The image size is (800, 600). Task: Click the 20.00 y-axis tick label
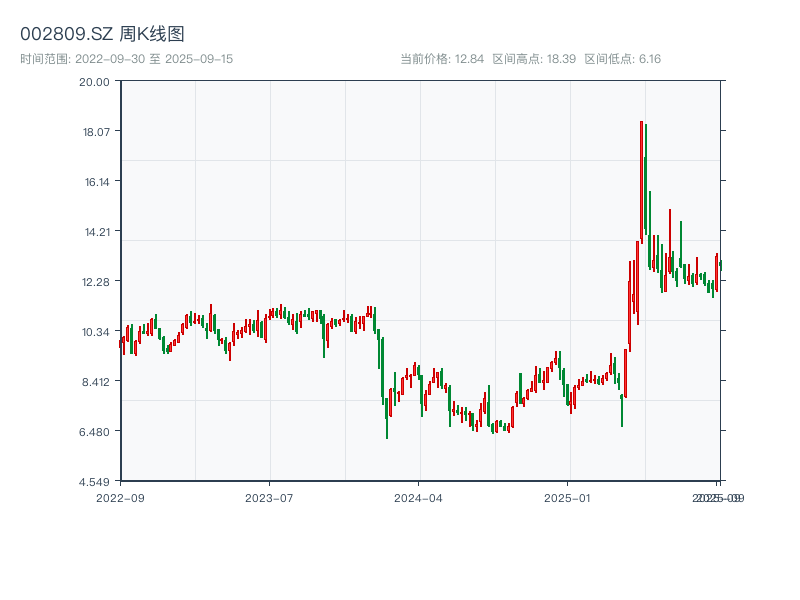[94, 81]
